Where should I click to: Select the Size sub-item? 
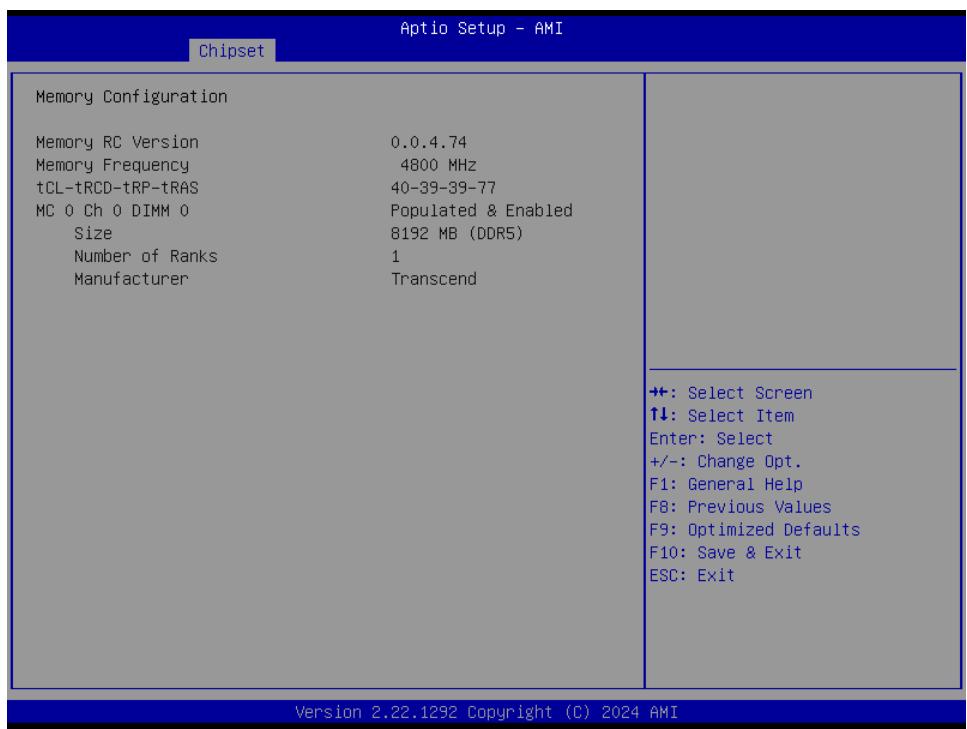pyautogui.click(x=93, y=233)
